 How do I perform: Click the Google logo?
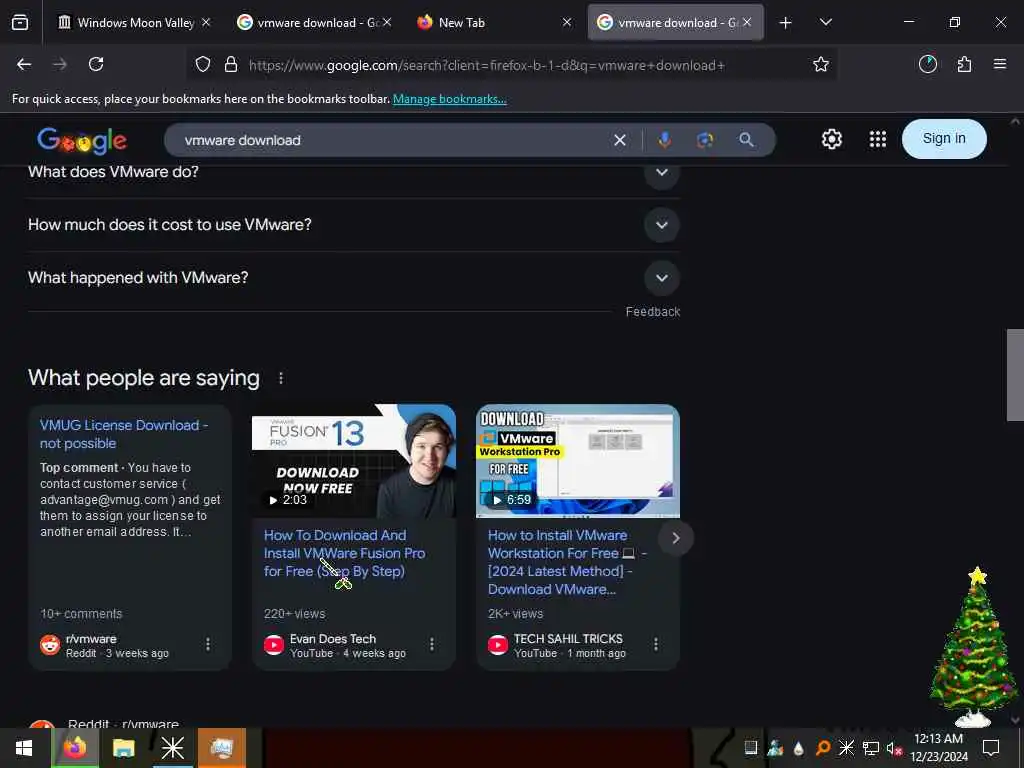click(x=82, y=140)
